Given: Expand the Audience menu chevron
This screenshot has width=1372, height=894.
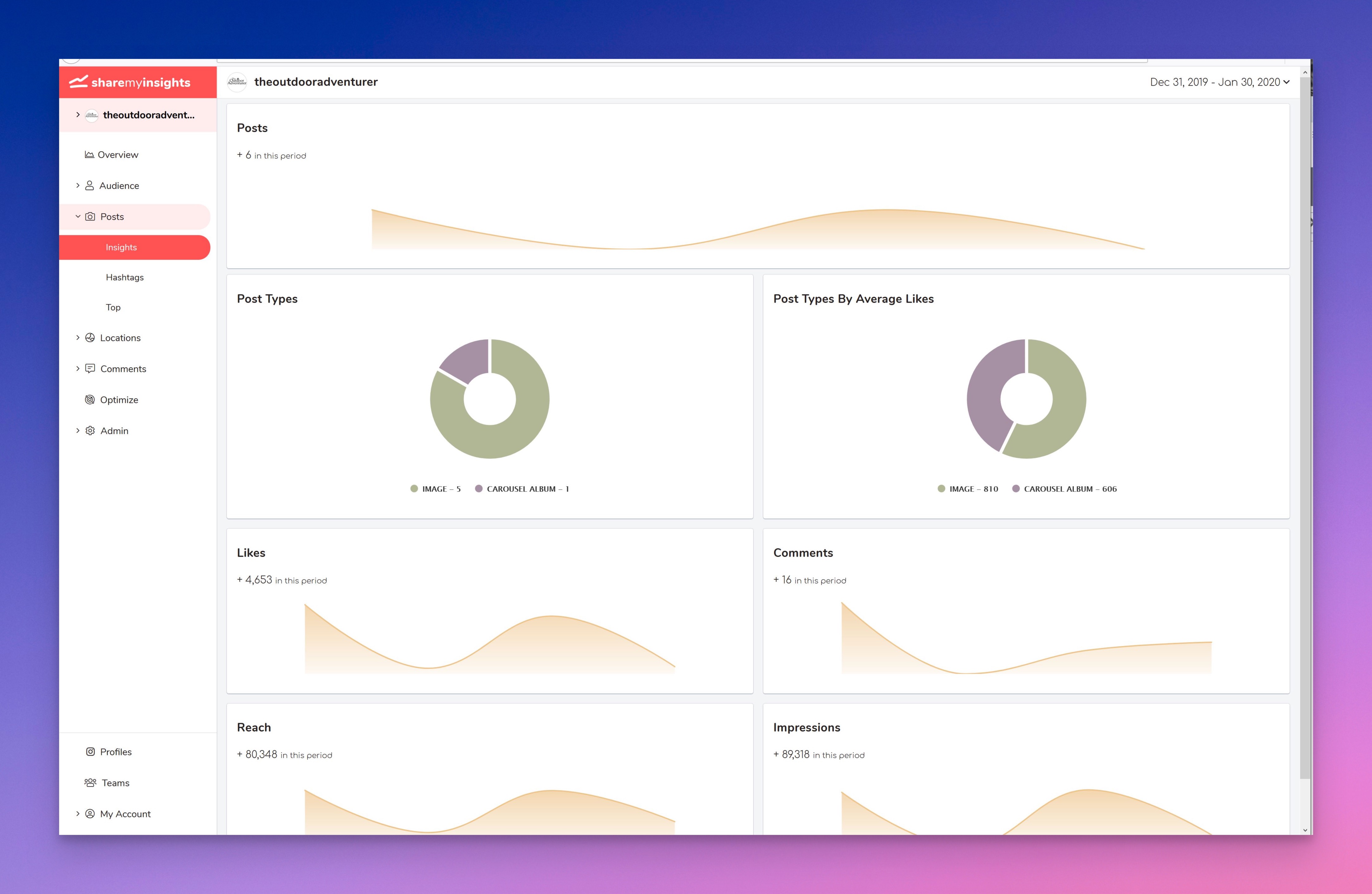Looking at the screenshot, I should point(78,185).
